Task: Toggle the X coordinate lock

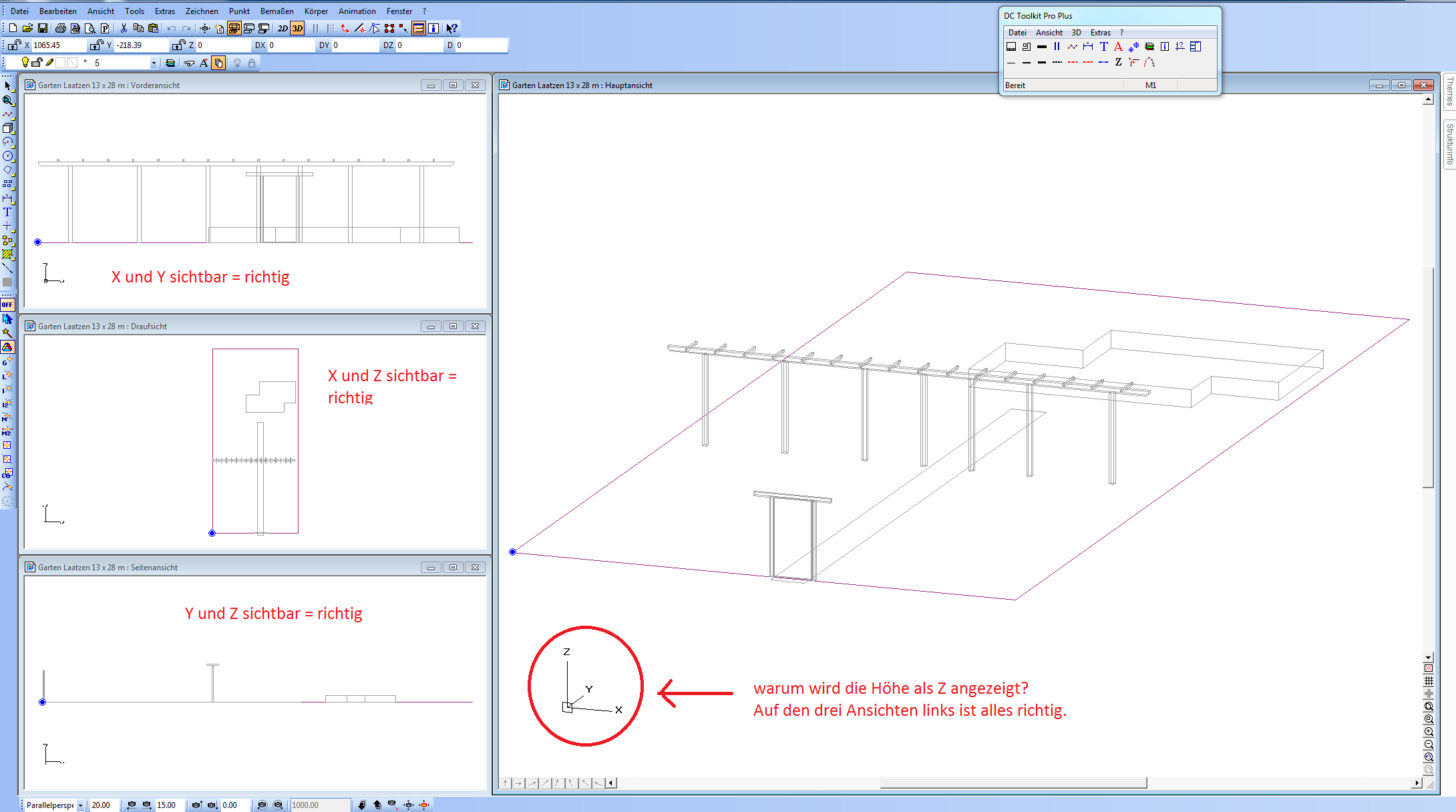Action: tap(14, 45)
